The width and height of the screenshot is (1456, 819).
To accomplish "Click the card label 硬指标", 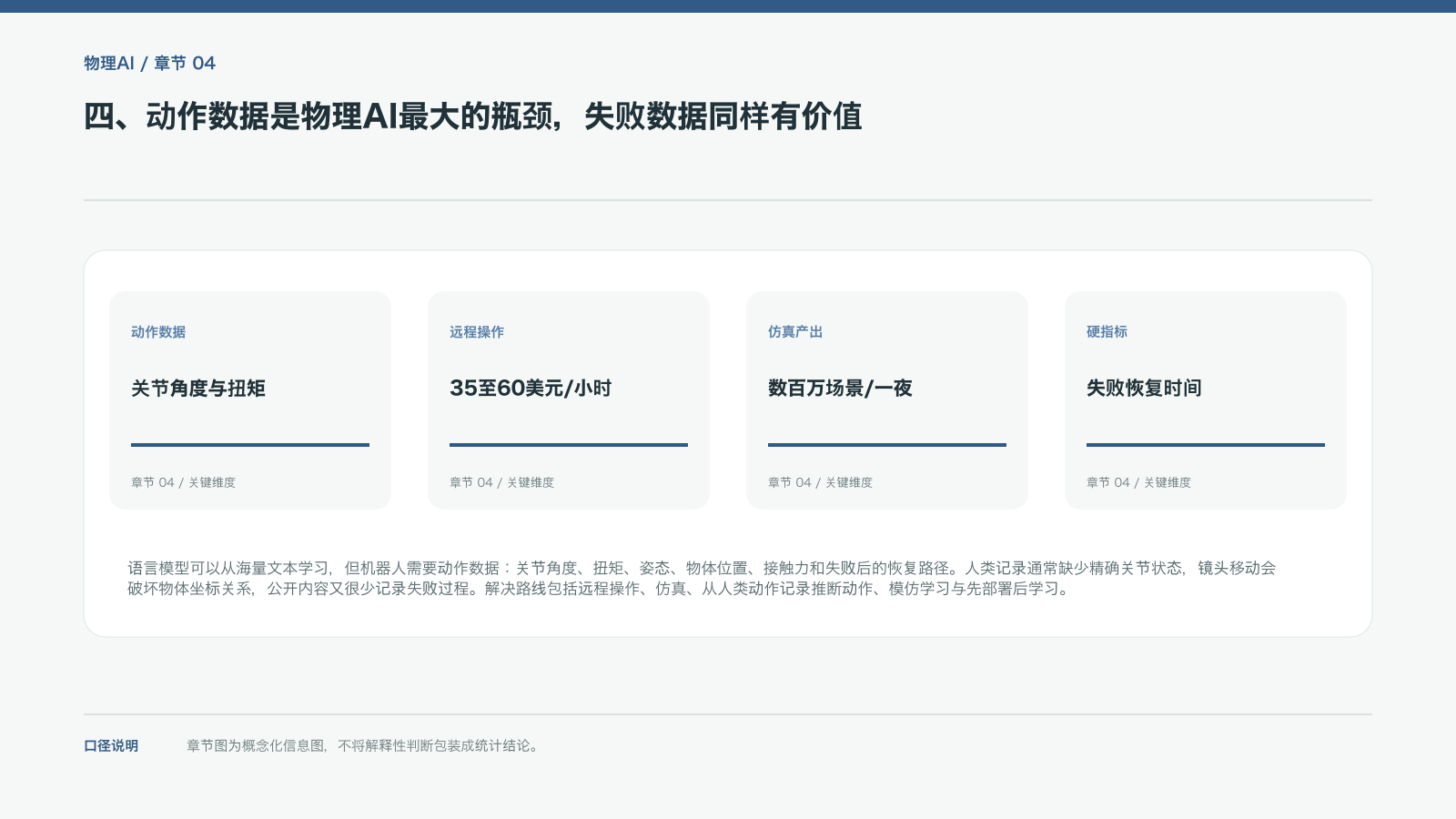I will tap(1107, 332).
